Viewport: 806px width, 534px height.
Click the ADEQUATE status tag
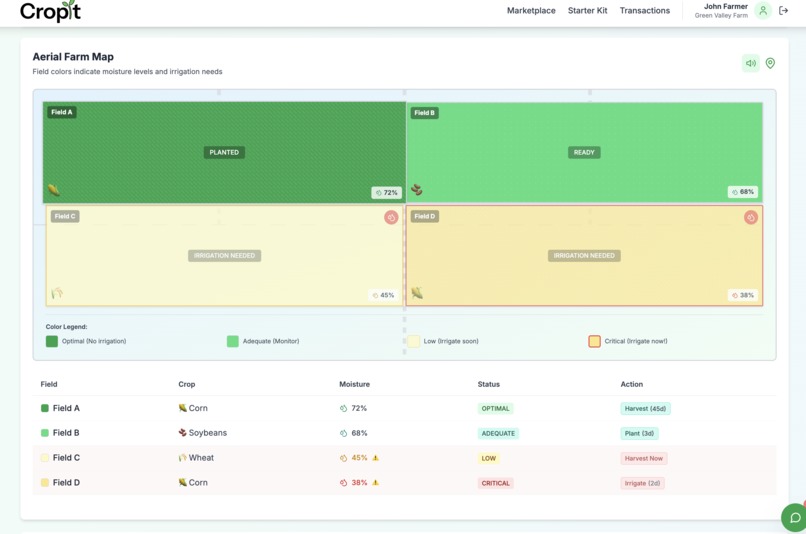498,433
